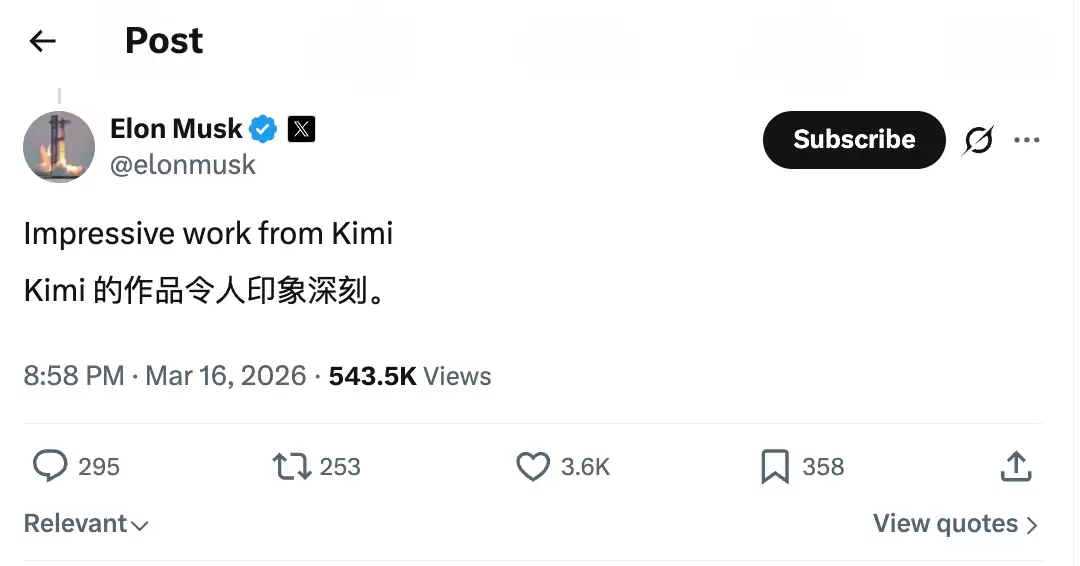The height and width of the screenshot is (566, 1080).
Task: Open the @elonmusk handle profile link
Action: coord(183,165)
